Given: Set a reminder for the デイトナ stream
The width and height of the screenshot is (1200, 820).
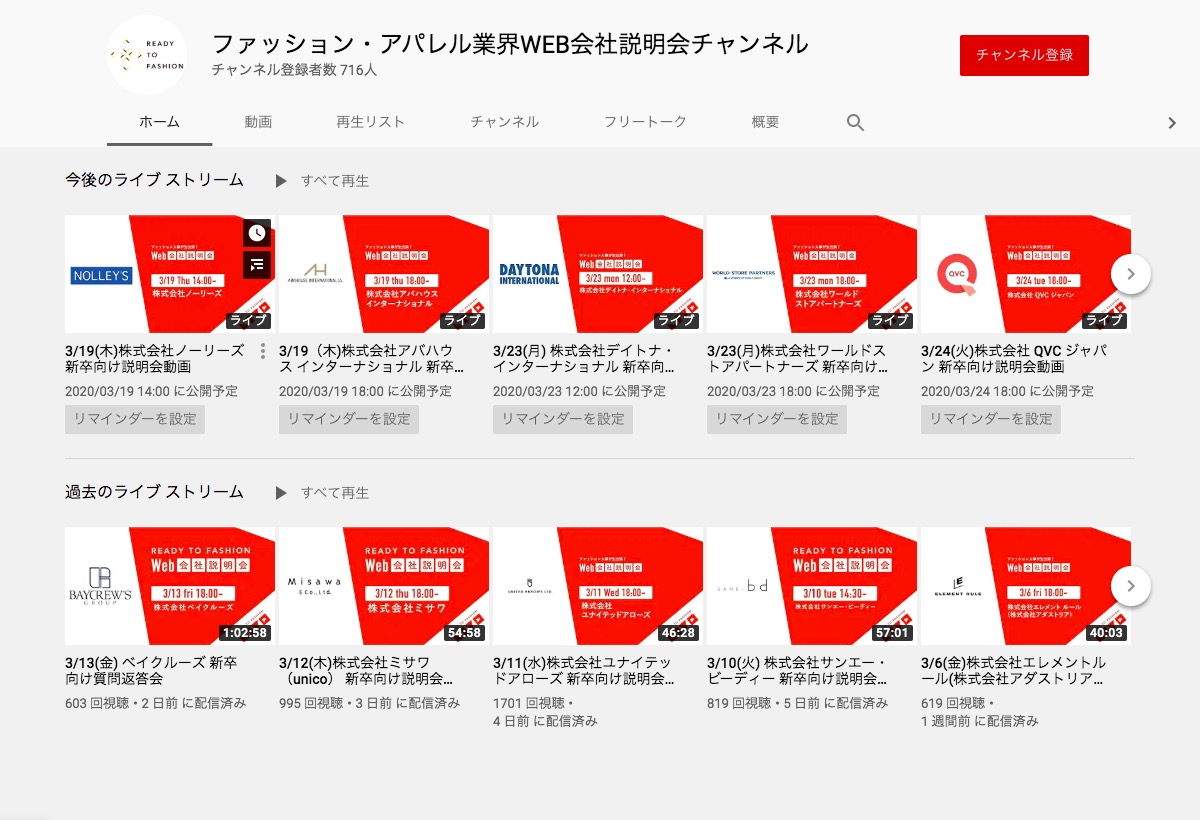Looking at the screenshot, I should point(563,419).
